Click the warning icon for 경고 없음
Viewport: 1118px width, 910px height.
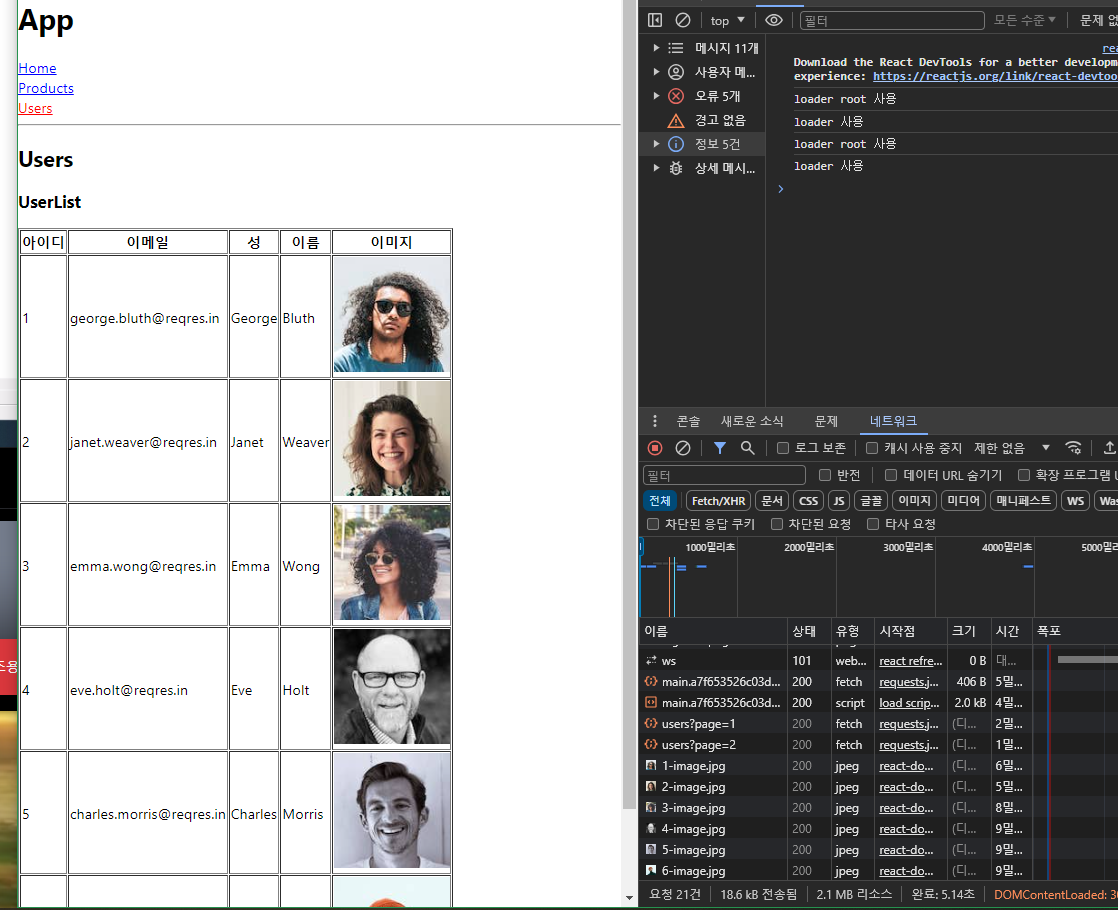[x=676, y=121]
